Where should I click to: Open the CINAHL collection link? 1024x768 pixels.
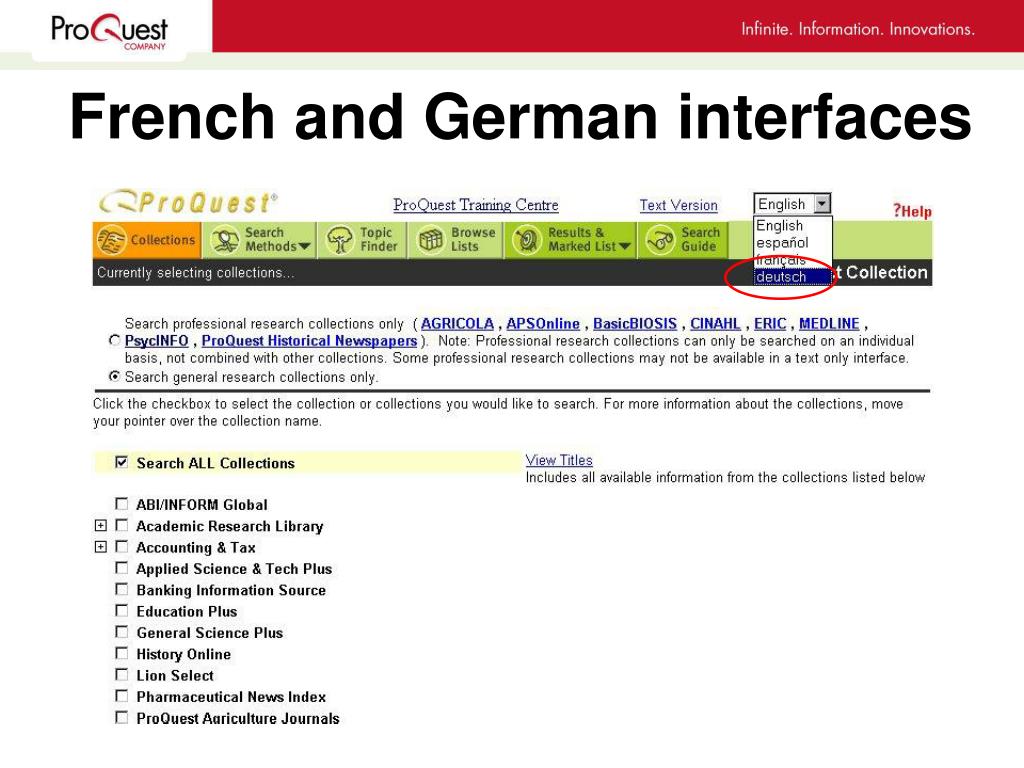pyautogui.click(x=715, y=323)
